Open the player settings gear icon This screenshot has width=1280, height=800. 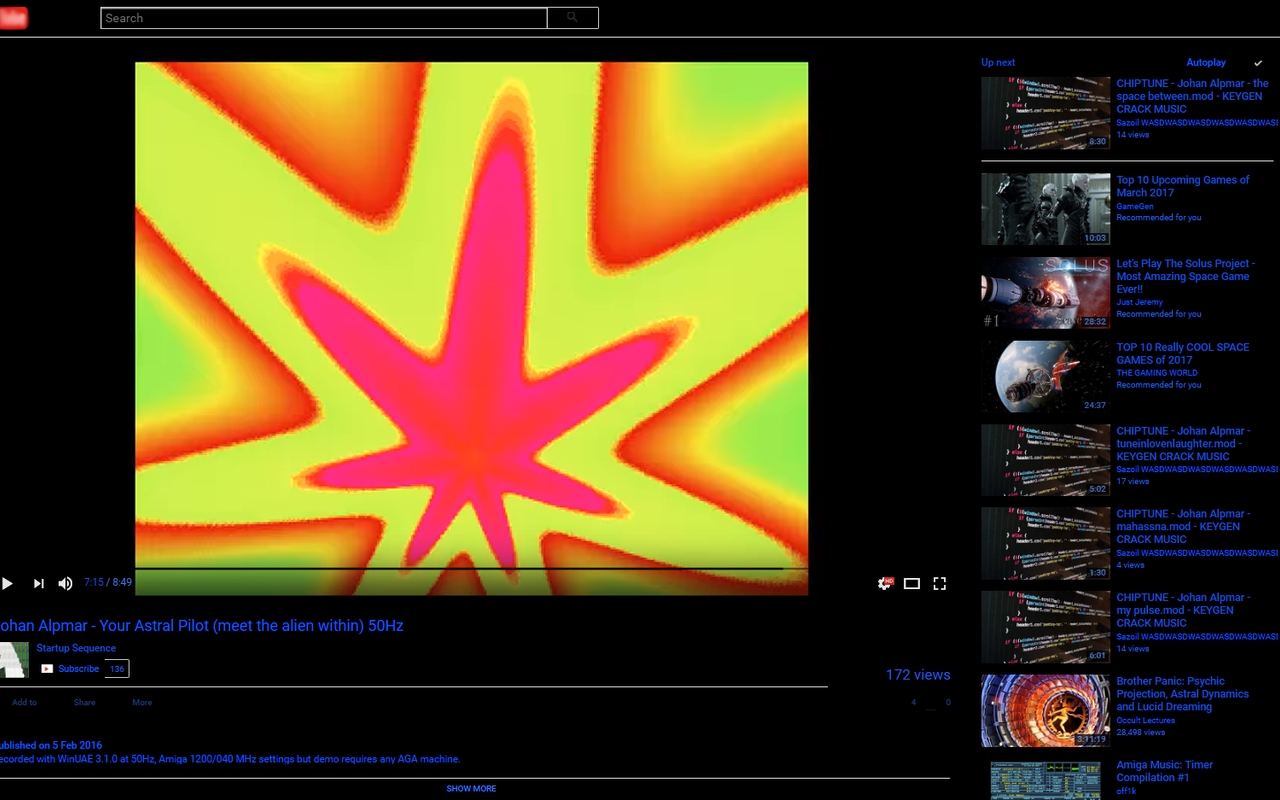tap(884, 584)
